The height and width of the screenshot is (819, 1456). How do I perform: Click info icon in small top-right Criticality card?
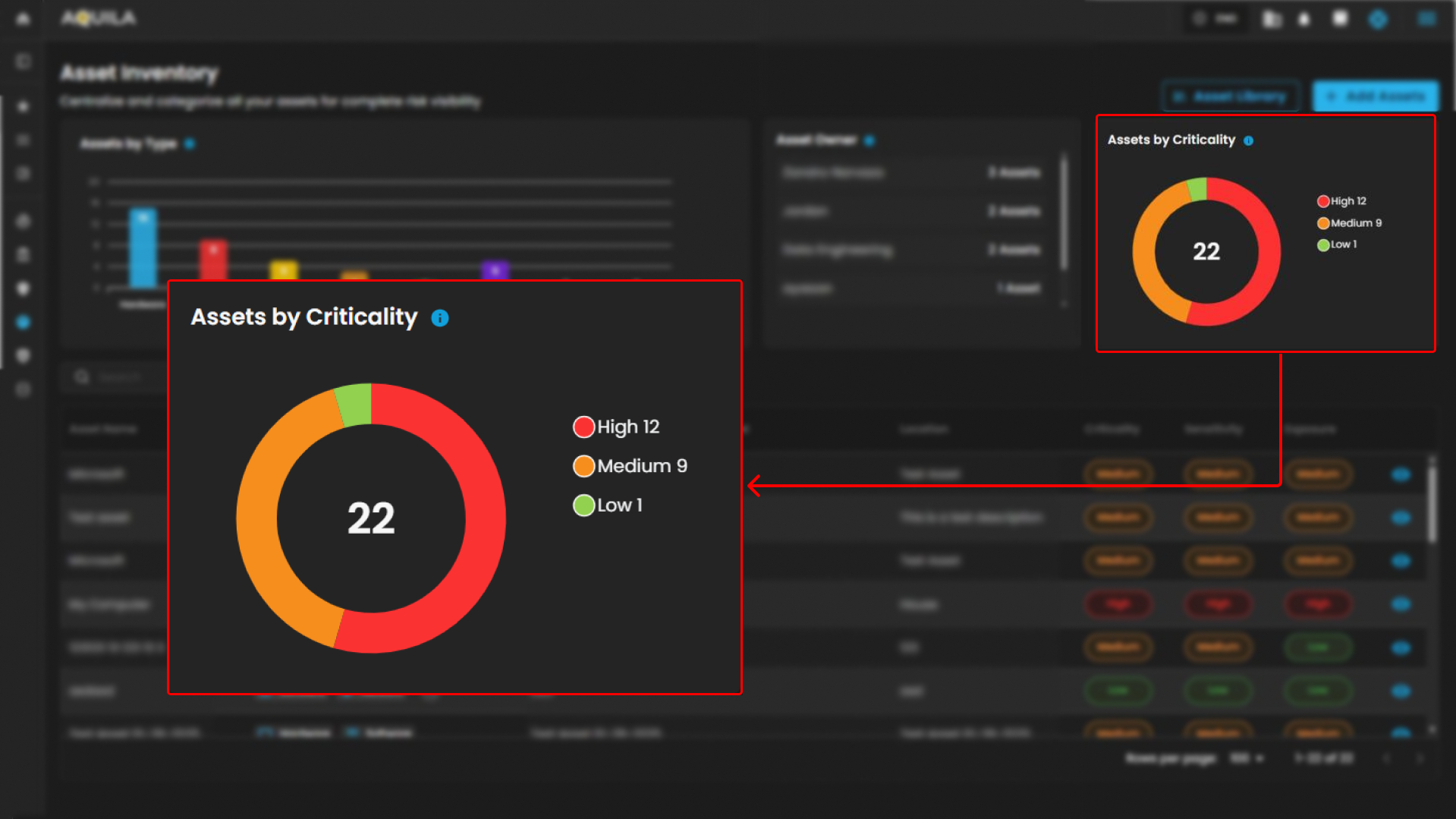point(1248,140)
